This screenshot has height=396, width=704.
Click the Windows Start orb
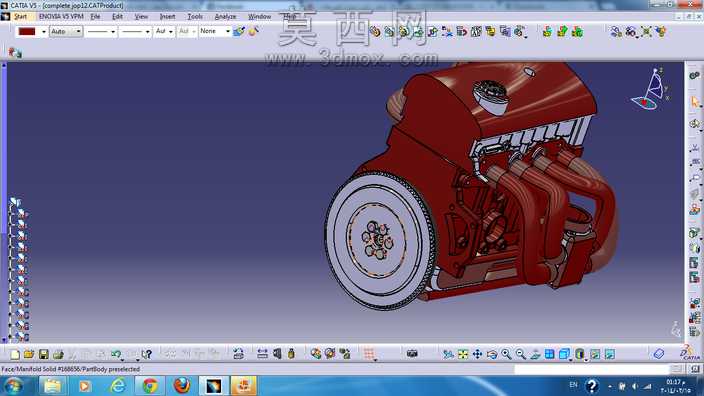click(x=13, y=386)
